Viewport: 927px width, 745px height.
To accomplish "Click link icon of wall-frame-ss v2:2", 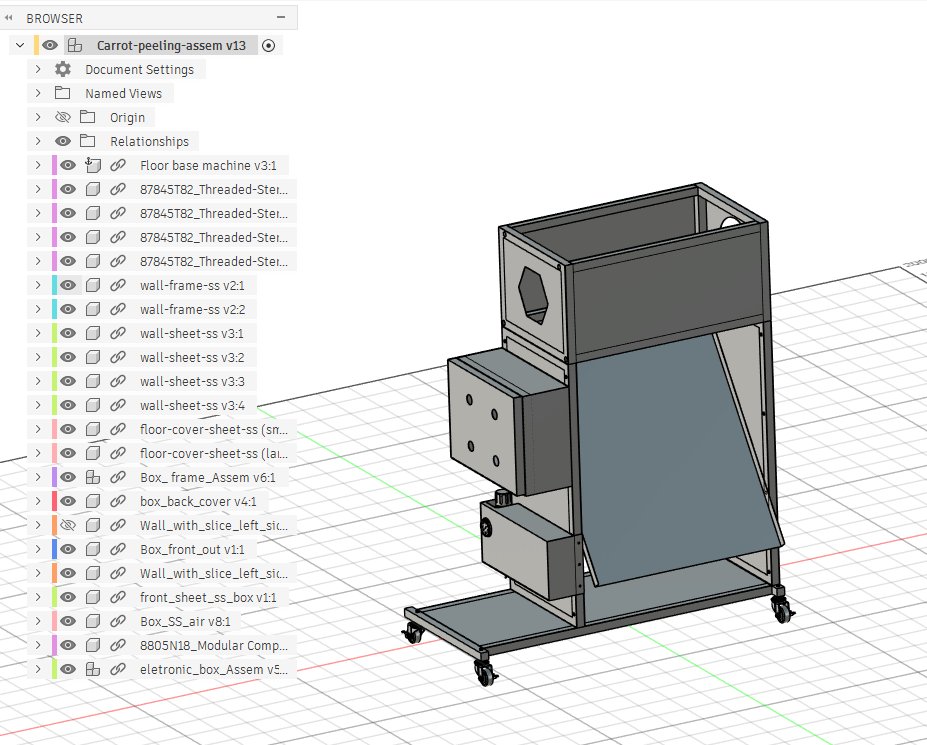I will [x=118, y=309].
